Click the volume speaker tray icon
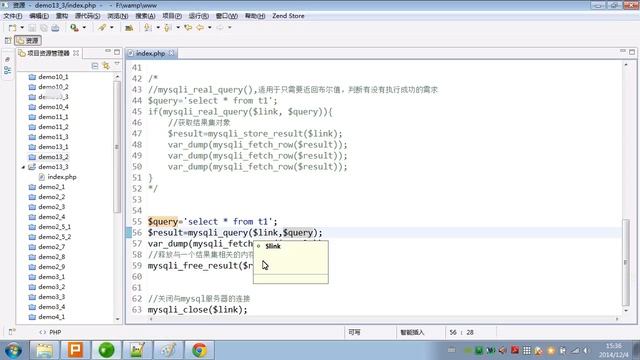This screenshot has height=360, width=640. click(586, 351)
